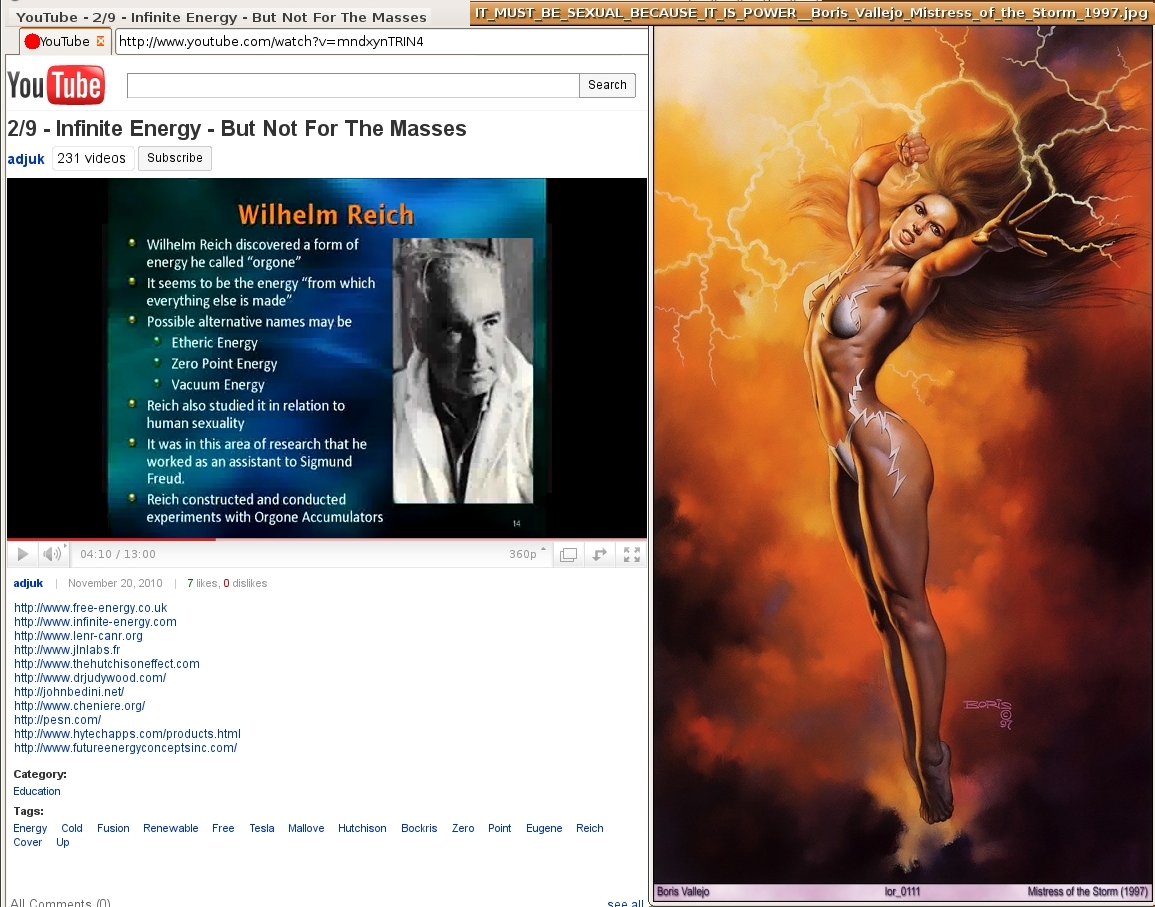This screenshot has width=1155, height=907.
Task: Click the Search button
Action: [x=607, y=85]
